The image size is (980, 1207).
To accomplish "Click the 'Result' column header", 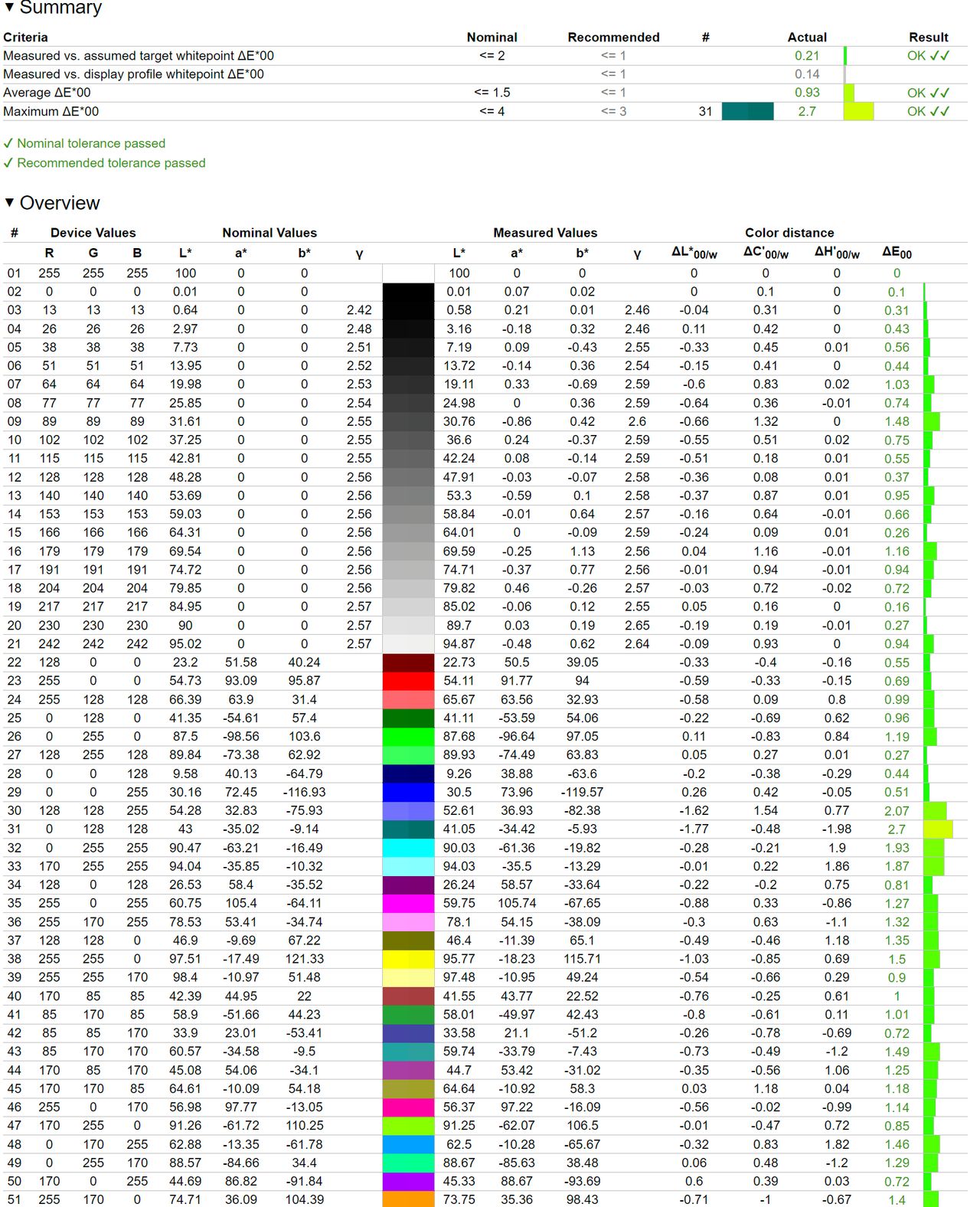I will [929, 37].
